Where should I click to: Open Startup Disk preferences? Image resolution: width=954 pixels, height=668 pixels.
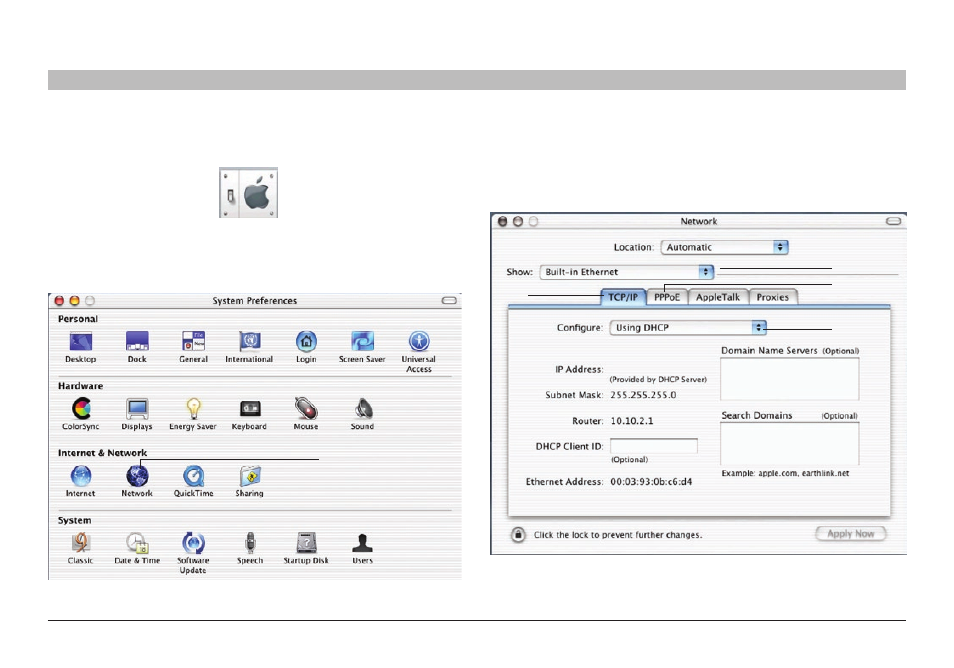click(x=306, y=543)
